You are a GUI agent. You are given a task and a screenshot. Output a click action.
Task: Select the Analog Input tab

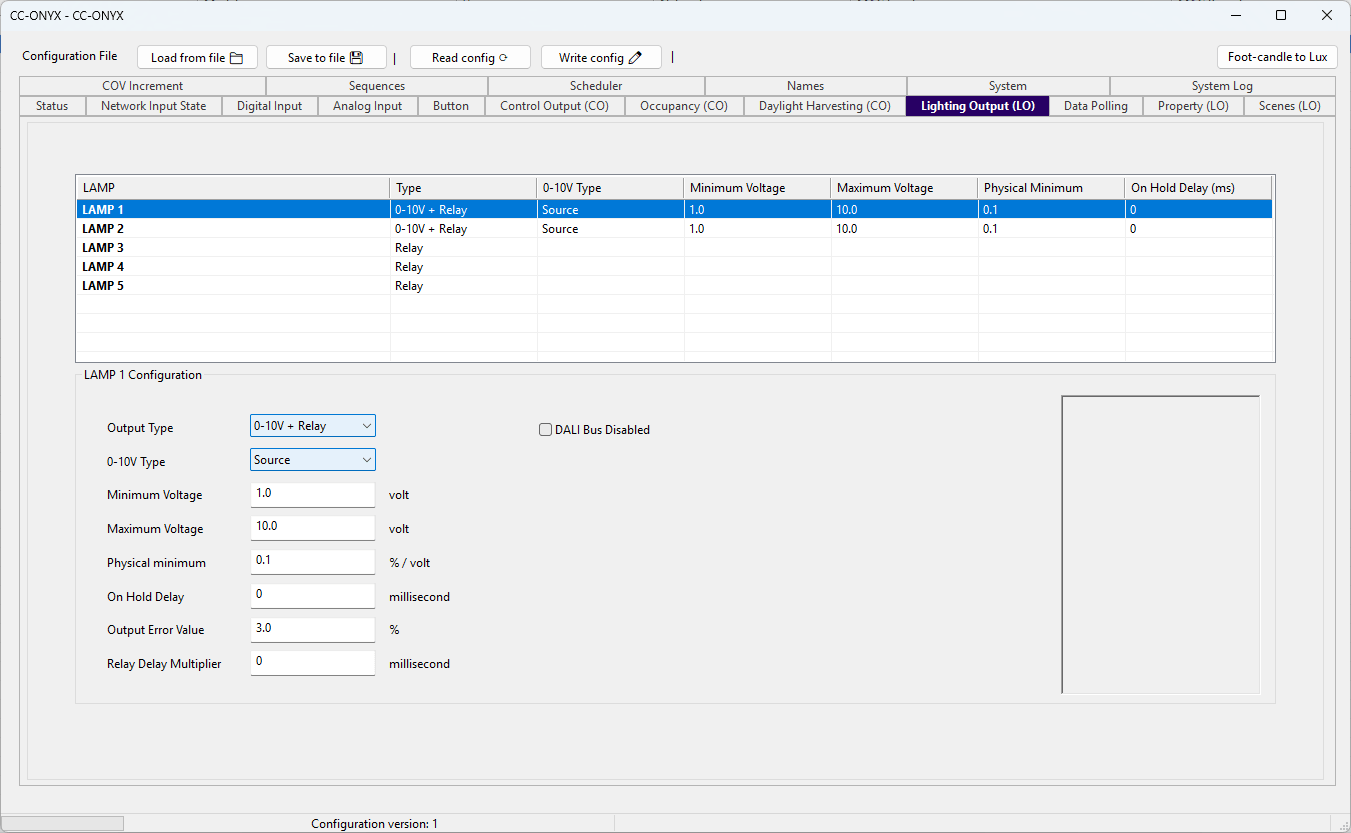[367, 106]
